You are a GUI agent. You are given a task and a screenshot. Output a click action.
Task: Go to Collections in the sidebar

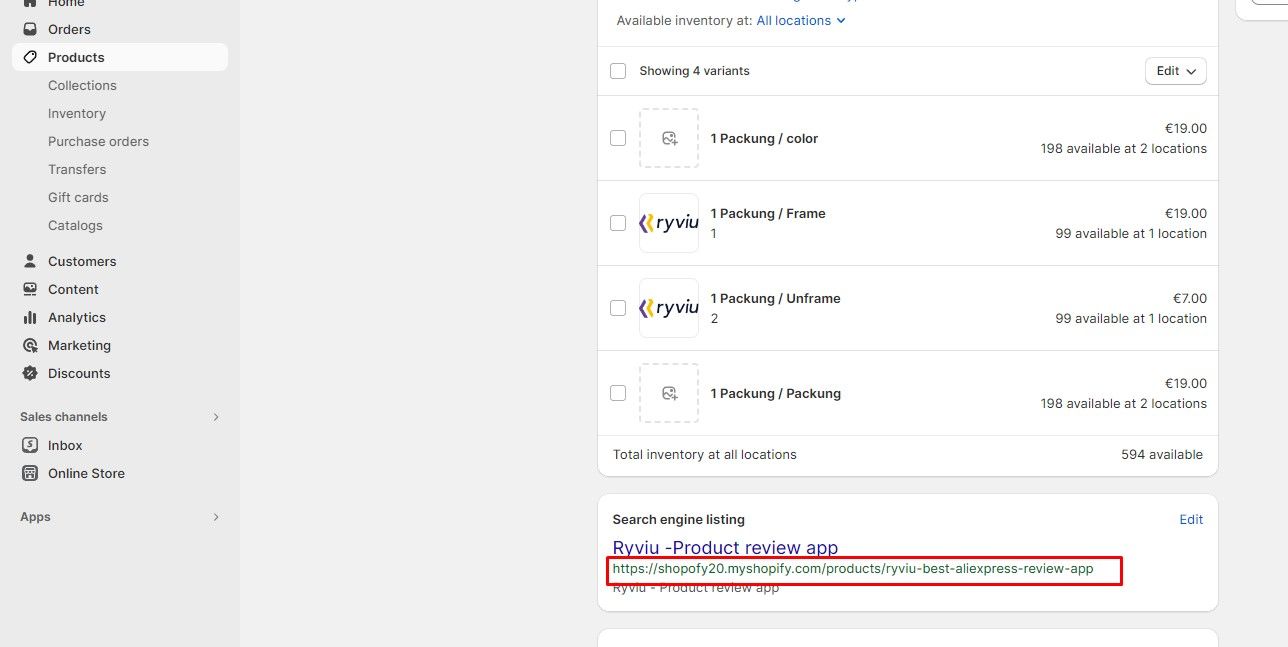pyautogui.click(x=82, y=85)
